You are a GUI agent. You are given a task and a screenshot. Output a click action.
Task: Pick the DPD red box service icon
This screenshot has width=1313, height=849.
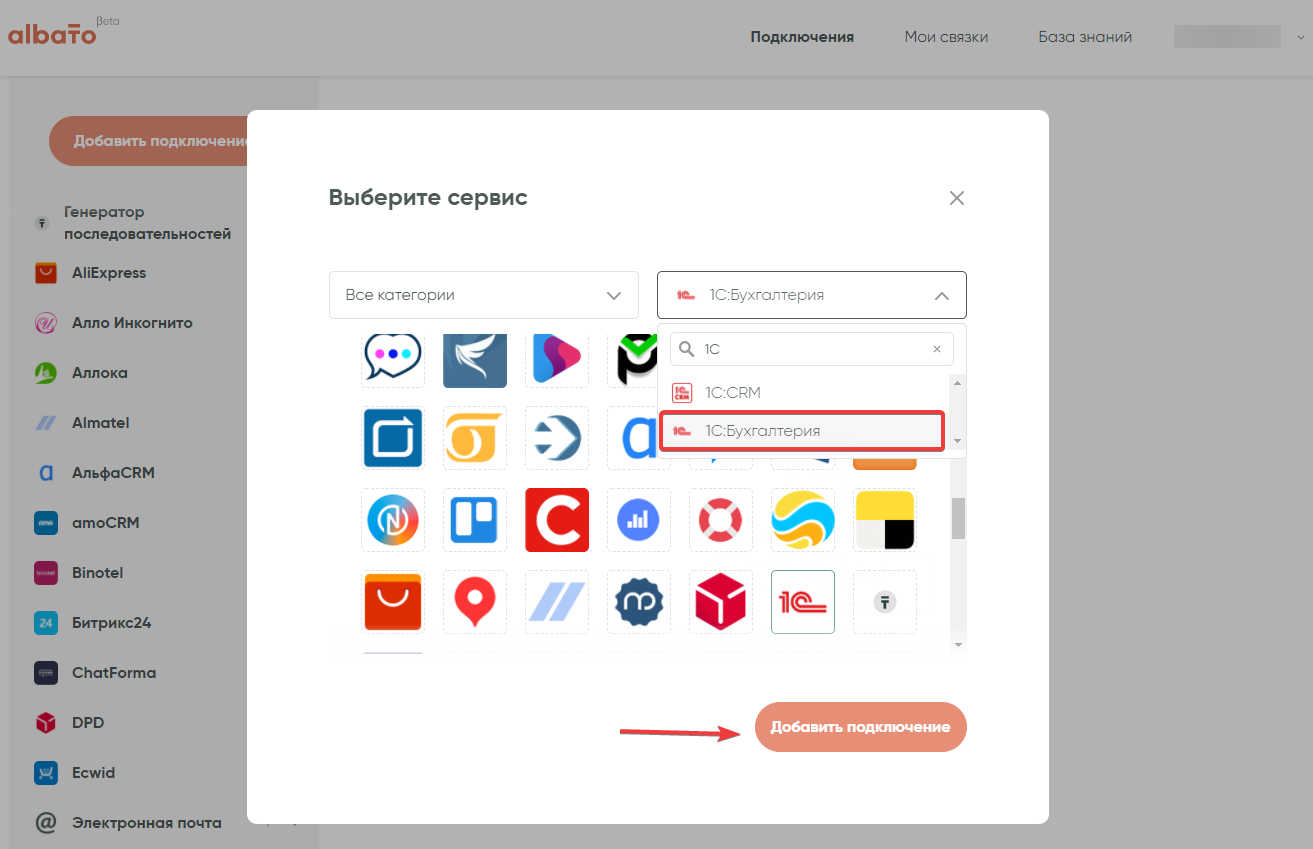(720, 602)
